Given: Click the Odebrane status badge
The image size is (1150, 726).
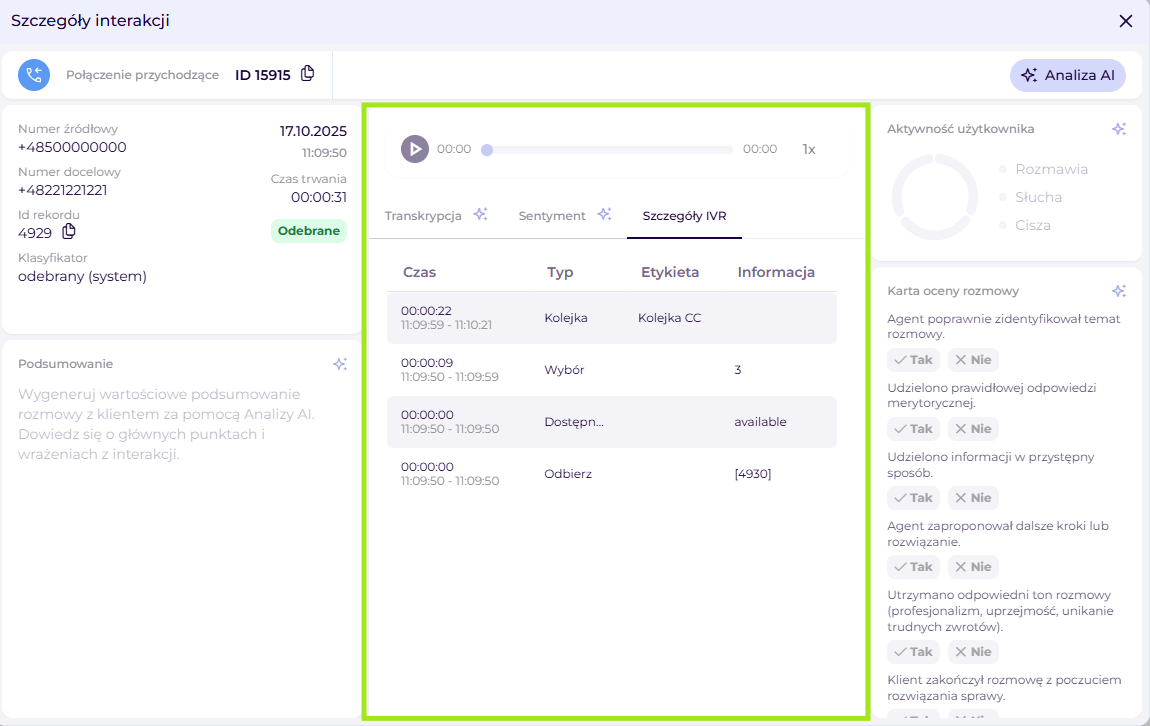Looking at the screenshot, I should pyautogui.click(x=309, y=231).
